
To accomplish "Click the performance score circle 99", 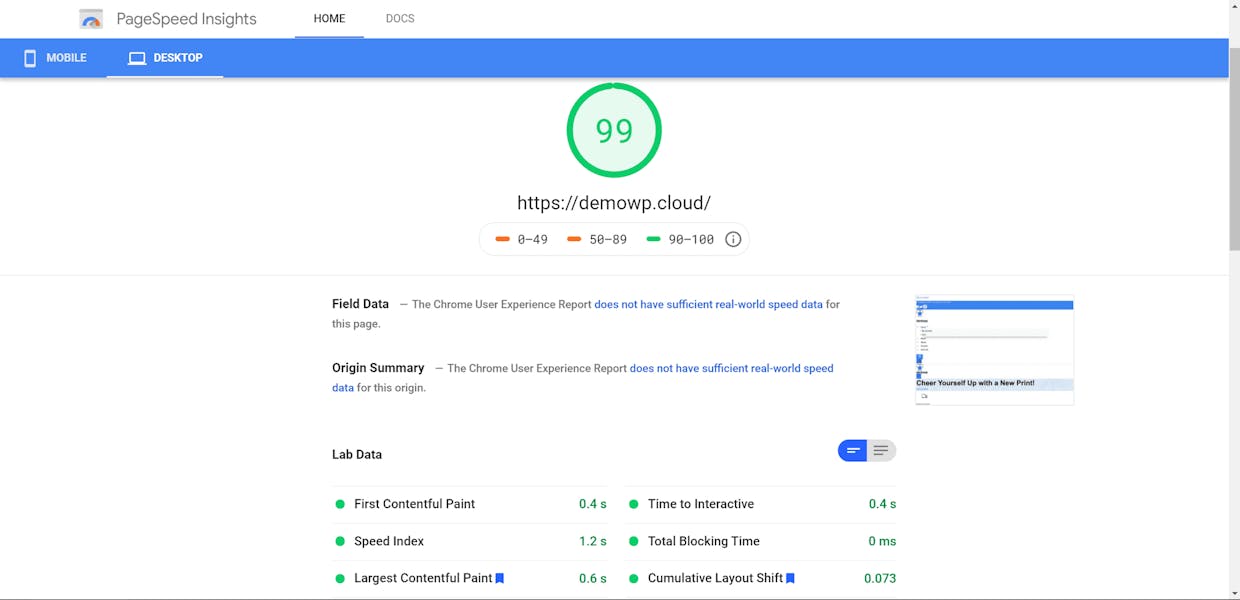I will (x=614, y=130).
